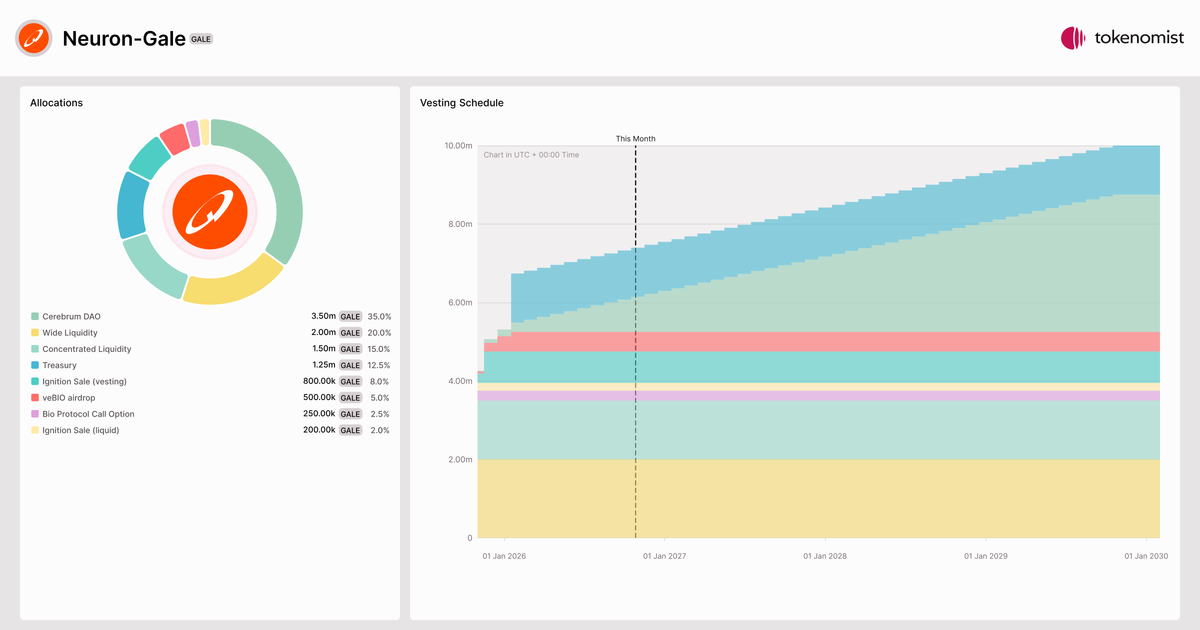Screen dimensions: 1200x630
Task: Click the This Month dashed timeline marker
Action: (636, 340)
